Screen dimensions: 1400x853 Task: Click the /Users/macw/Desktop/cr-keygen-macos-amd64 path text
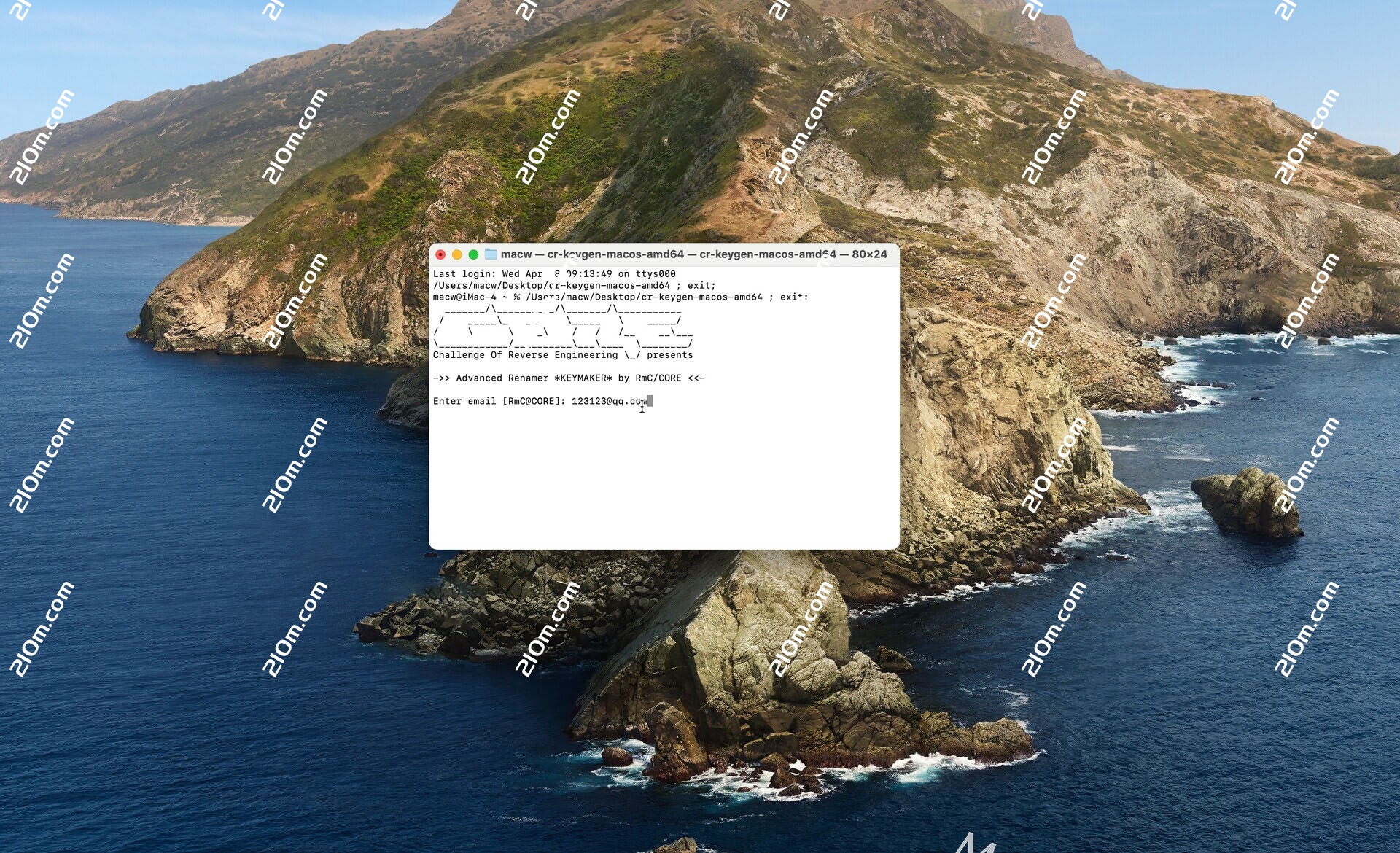(540, 286)
